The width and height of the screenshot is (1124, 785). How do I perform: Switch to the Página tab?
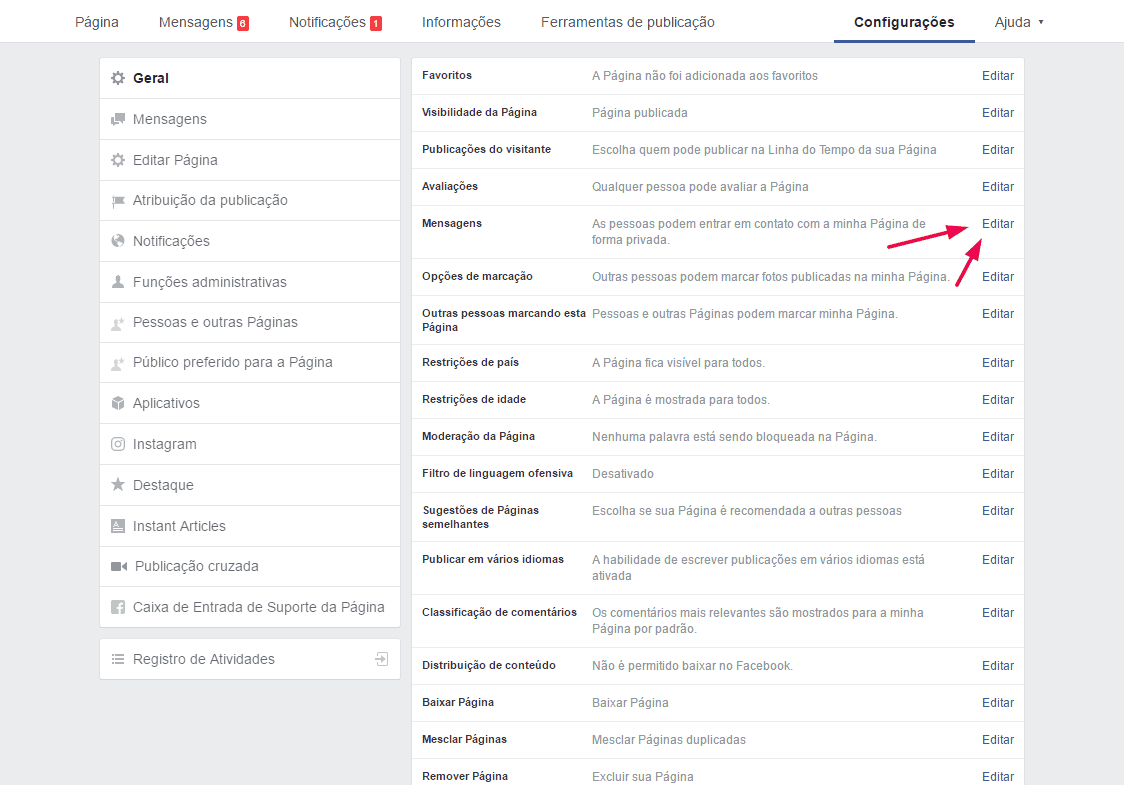click(x=97, y=22)
